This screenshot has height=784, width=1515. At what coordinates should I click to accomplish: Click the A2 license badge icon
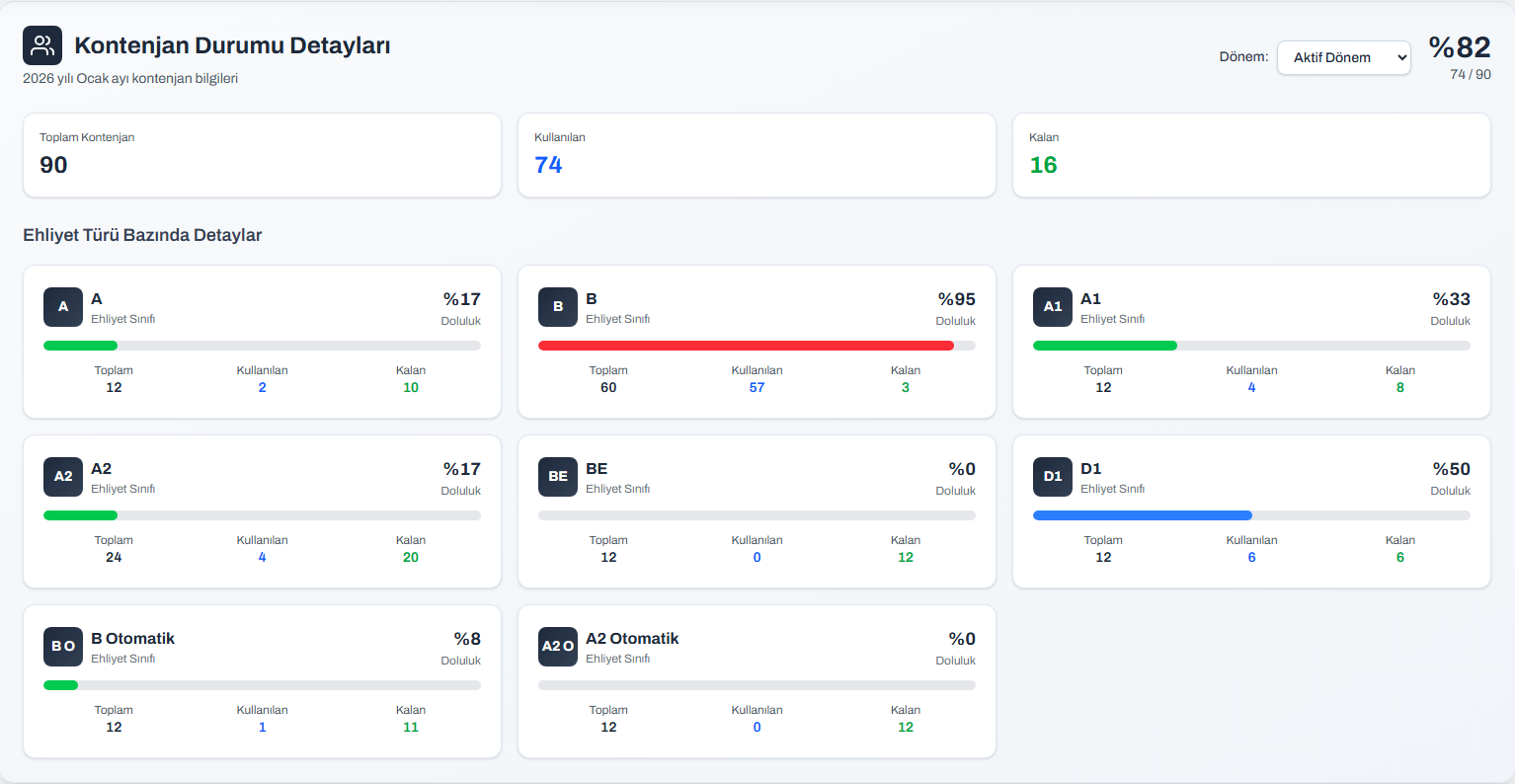[63, 477]
